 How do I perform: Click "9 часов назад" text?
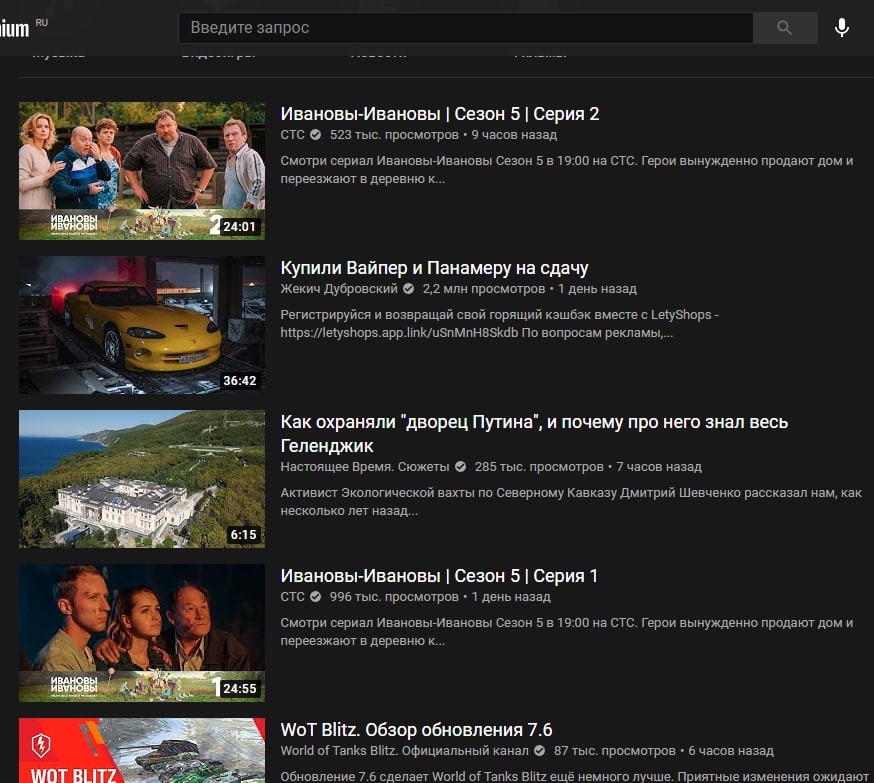514,135
